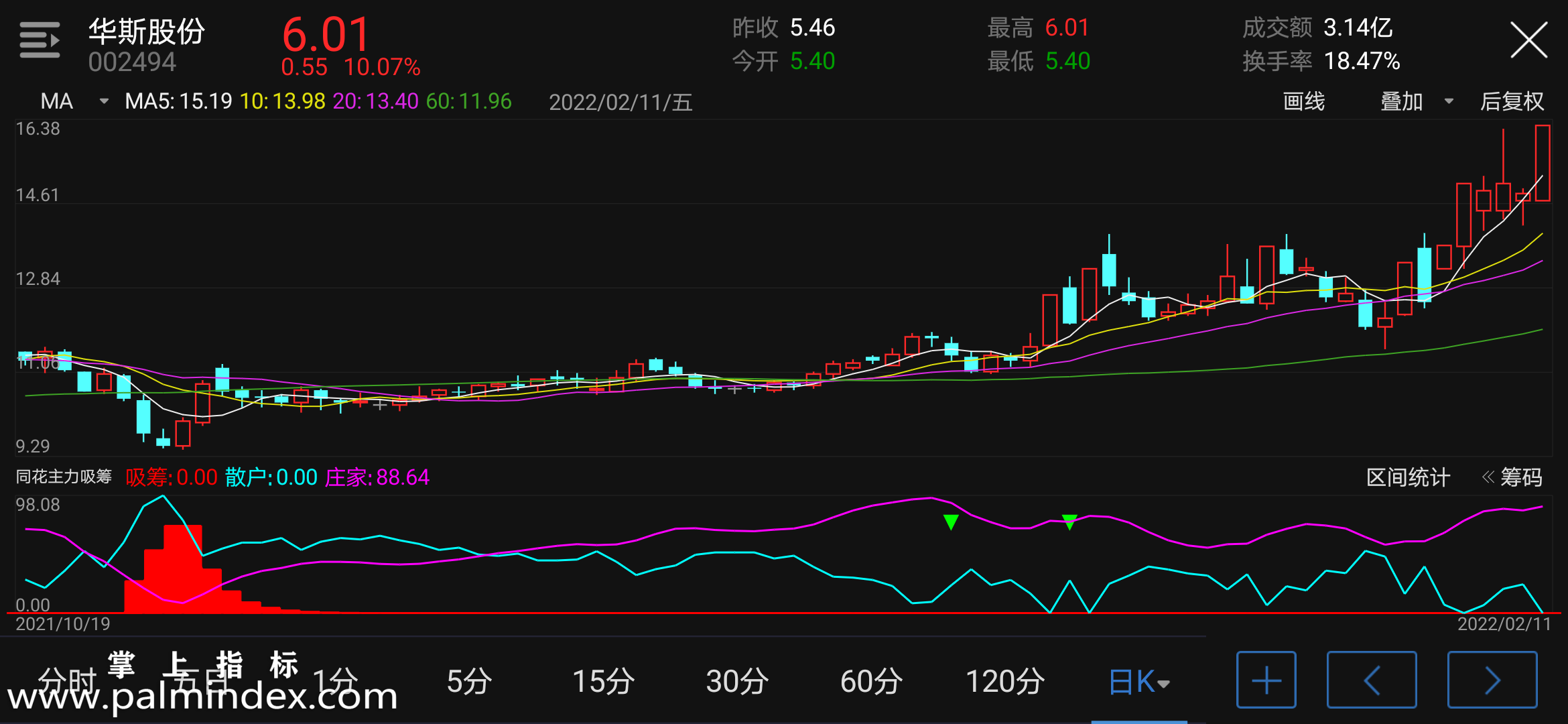This screenshot has width=1568, height=724.
Task: Click the 换手率 18.47% value
Action: (1321, 61)
